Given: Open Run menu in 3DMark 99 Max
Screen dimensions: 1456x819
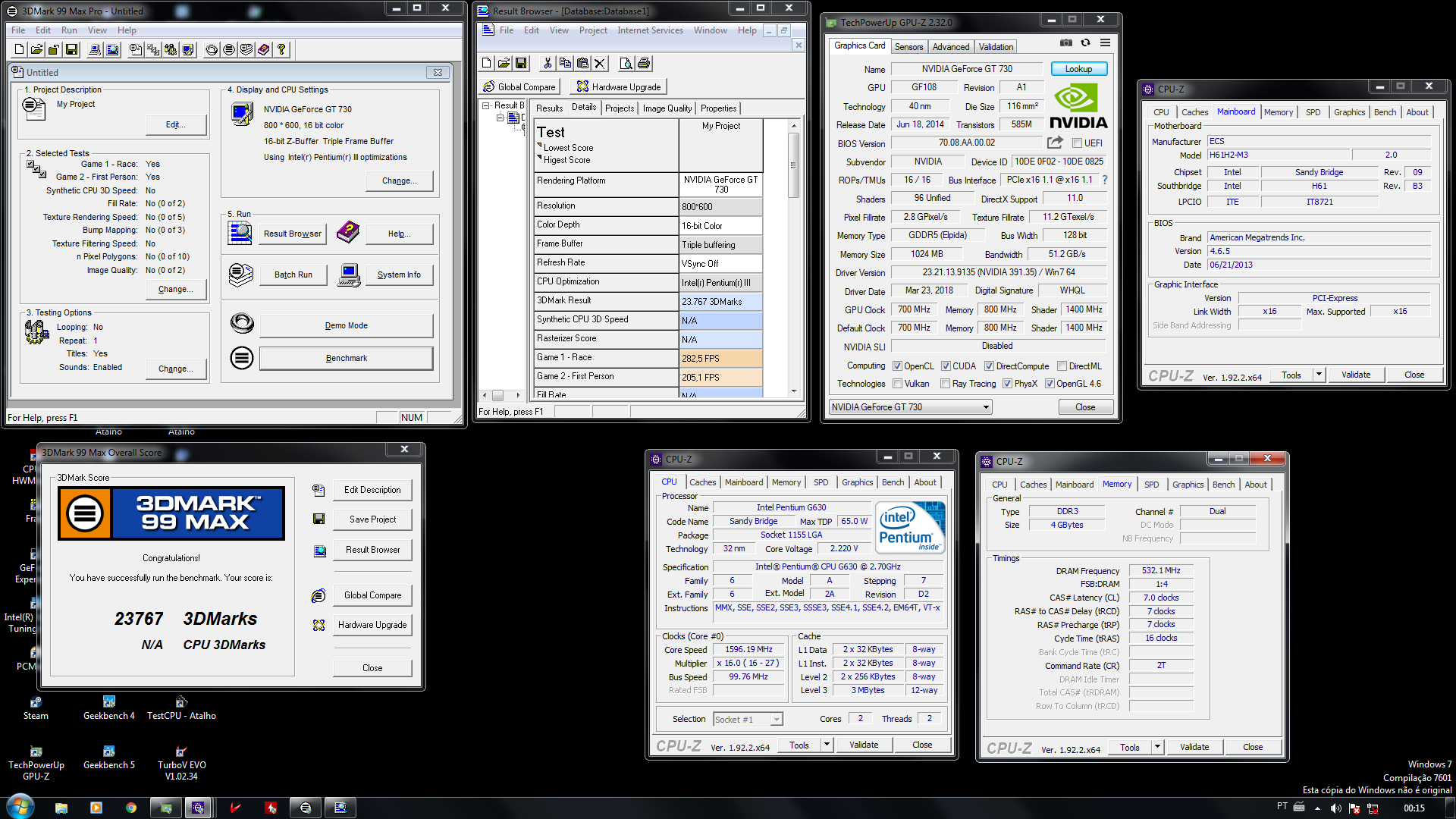Looking at the screenshot, I should 69,30.
